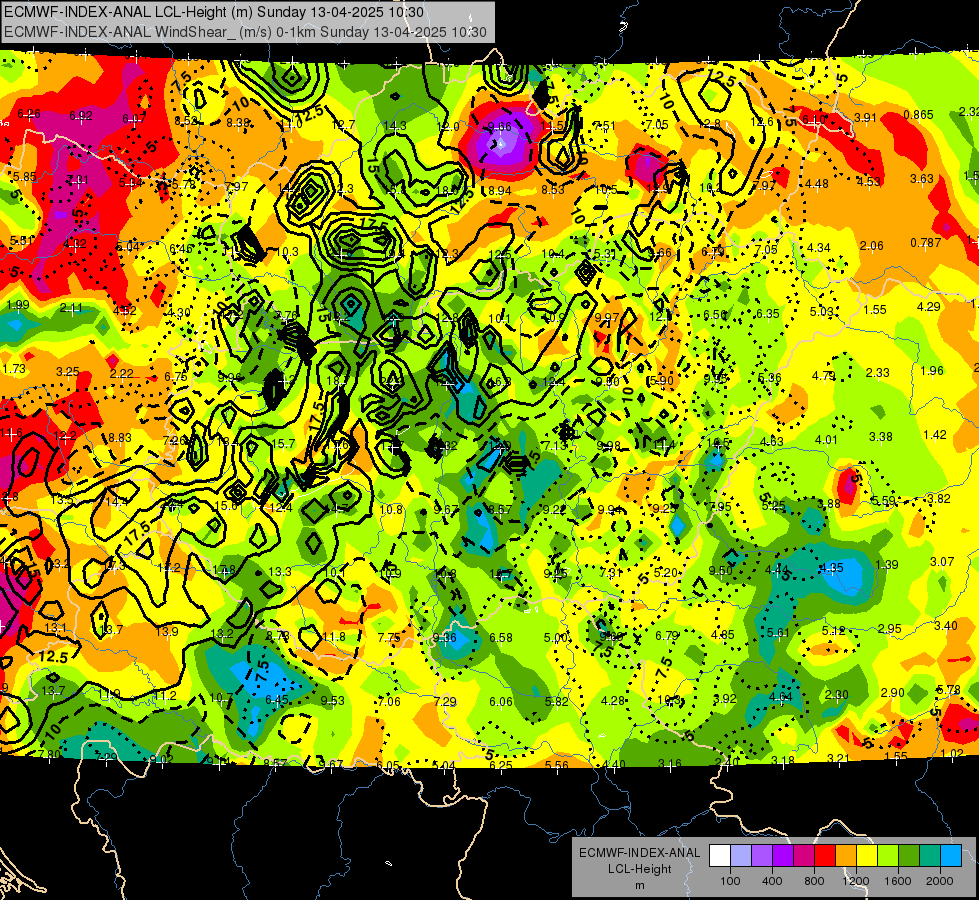Screen dimensions: 979x900
Task: Select the lime green legend swatch
Action: [x=888, y=855]
